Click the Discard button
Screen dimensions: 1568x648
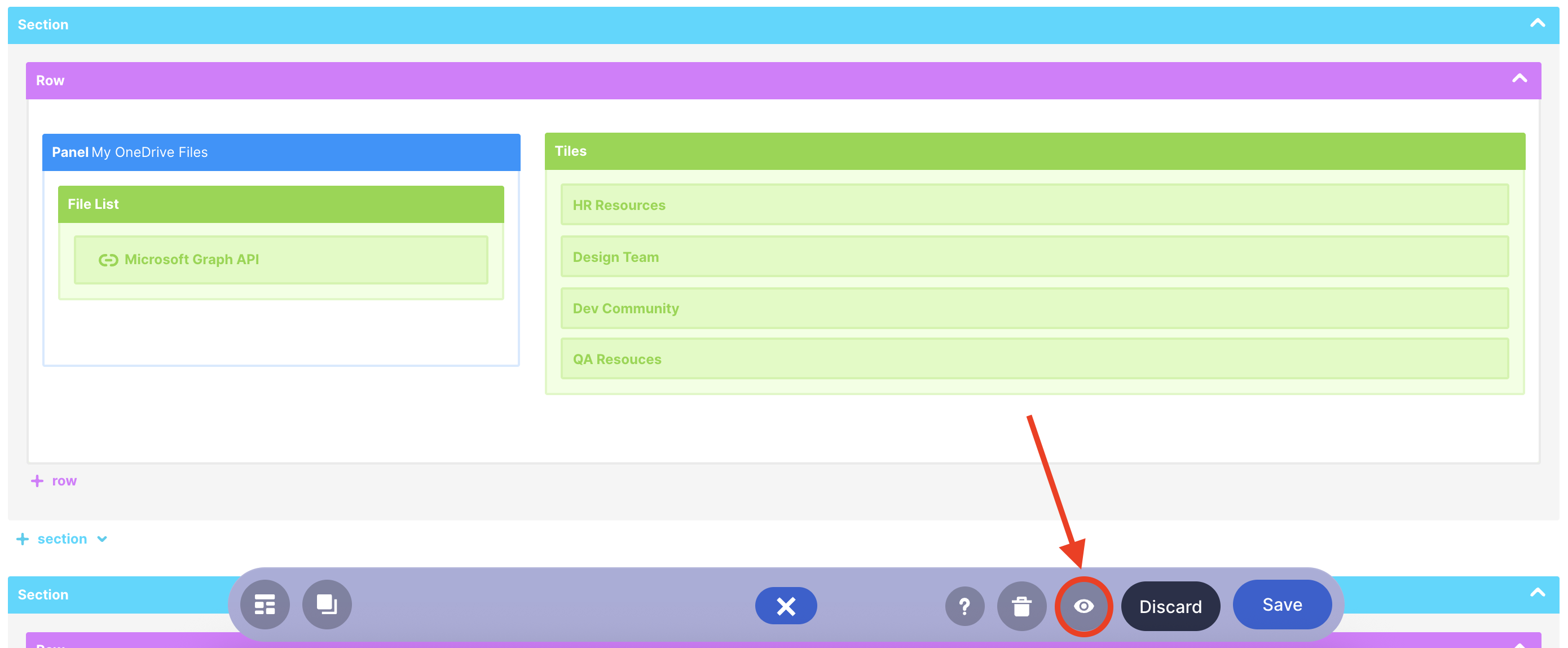click(x=1170, y=605)
